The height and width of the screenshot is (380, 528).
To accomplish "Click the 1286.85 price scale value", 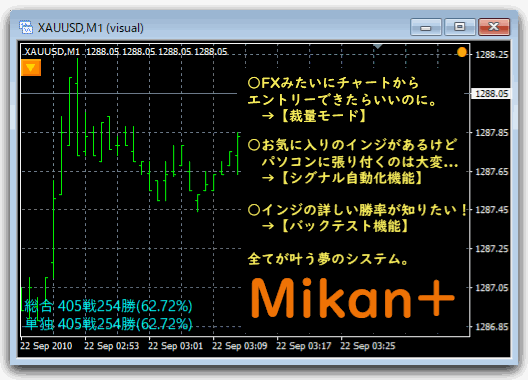I will click(492, 327).
